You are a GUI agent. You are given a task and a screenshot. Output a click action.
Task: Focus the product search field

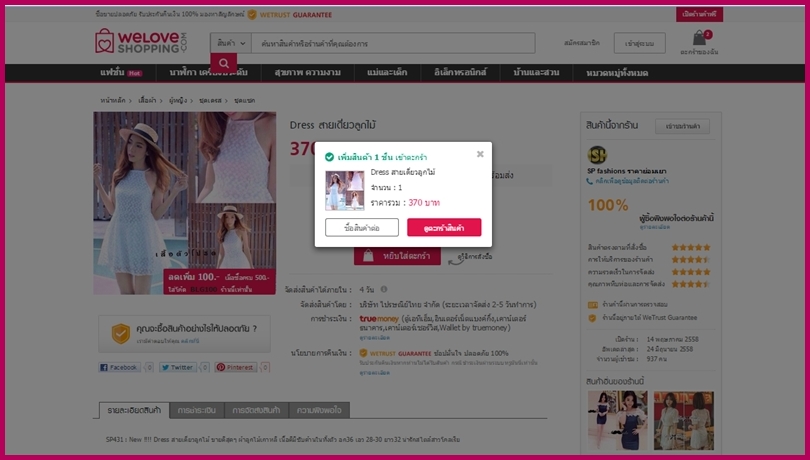point(393,43)
